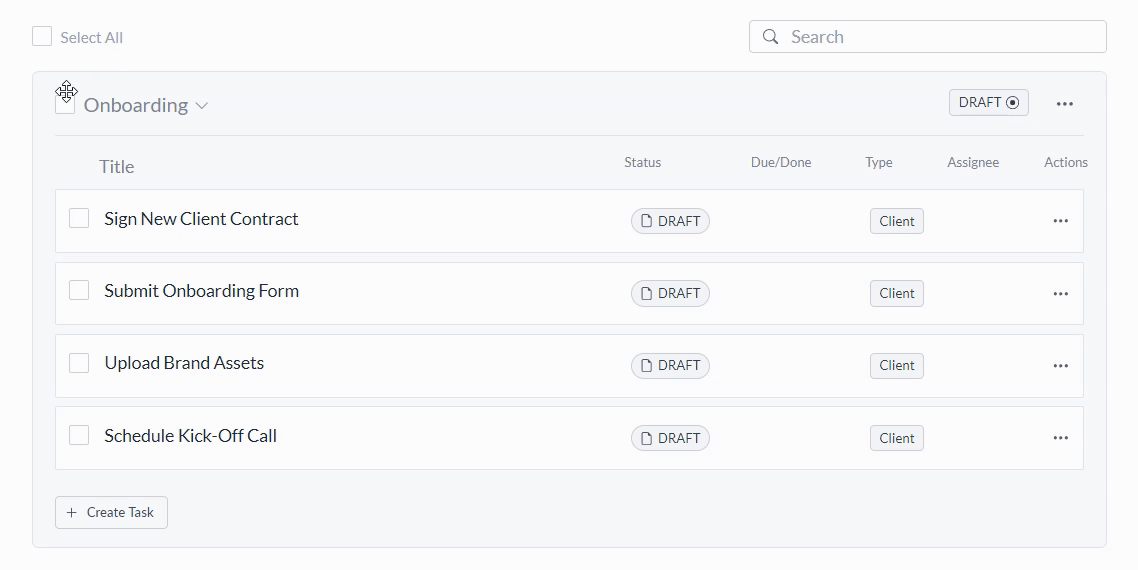
Task: Click the Client type tag for Submit Onboarding Form
Action: (x=896, y=294)
